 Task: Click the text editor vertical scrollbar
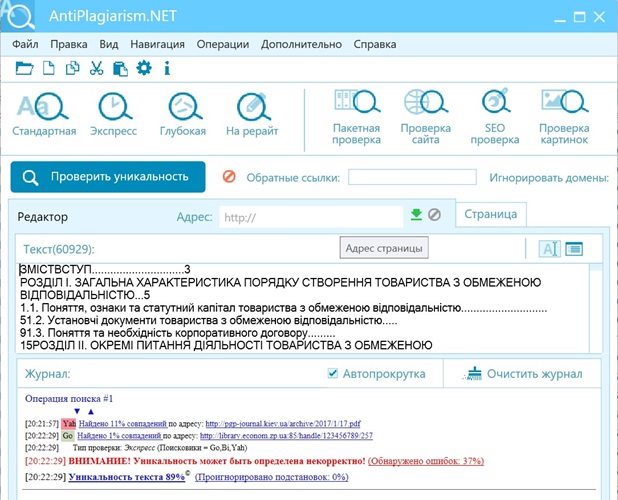596,308
